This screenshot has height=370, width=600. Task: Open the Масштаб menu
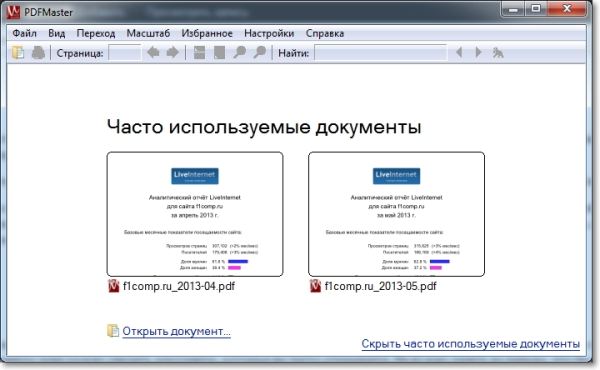coord(148,33)
